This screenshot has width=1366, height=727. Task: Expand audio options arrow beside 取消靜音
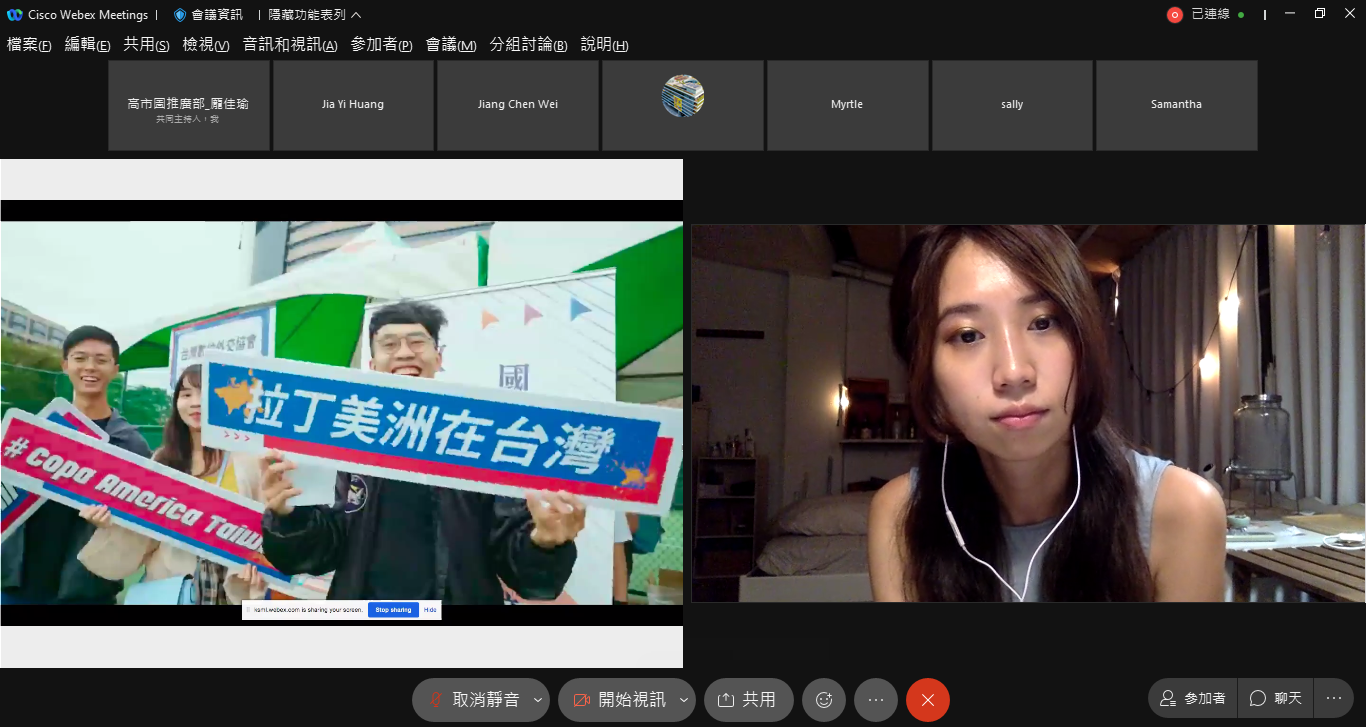click(x=538, y=700)
